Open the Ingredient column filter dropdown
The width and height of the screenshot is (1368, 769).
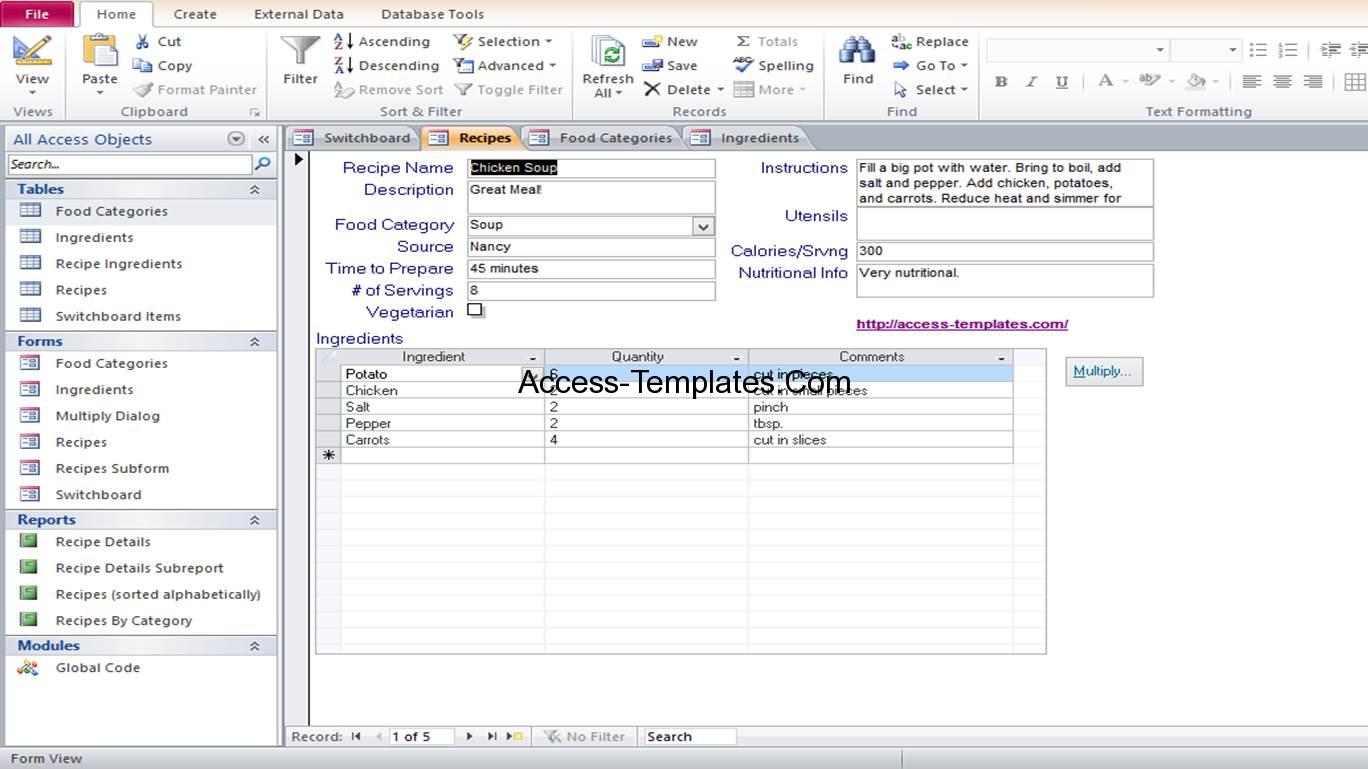[x=531, y=357]
